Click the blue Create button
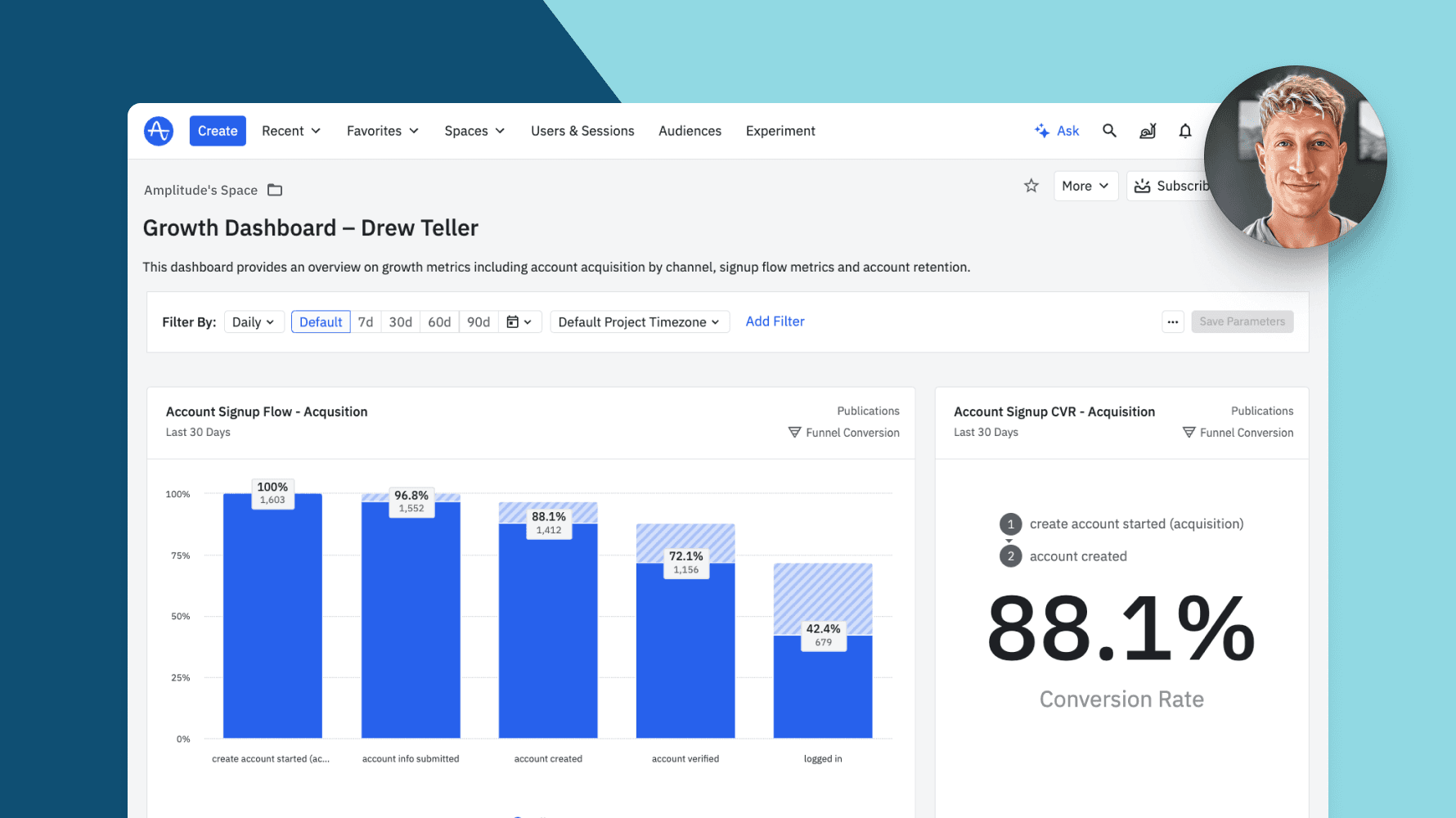This screenshot has height=818, width=1456. coord(218,131)
